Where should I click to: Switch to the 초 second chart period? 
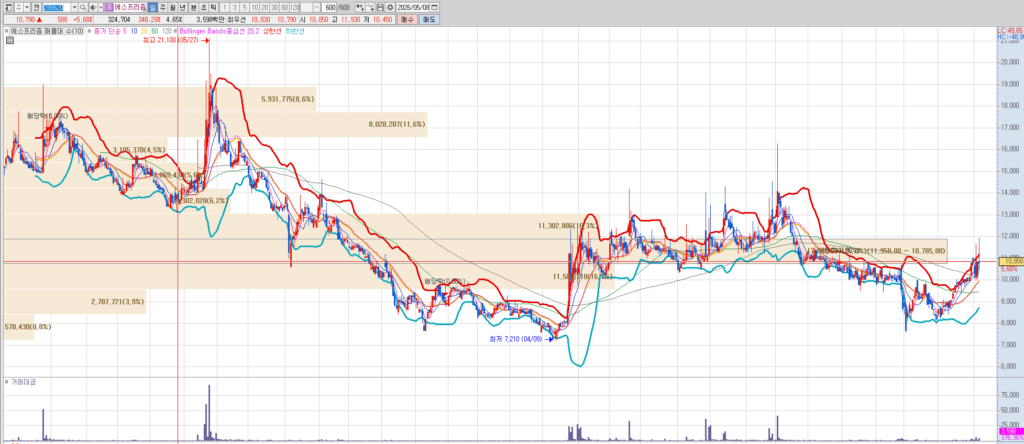pos(203,7)
